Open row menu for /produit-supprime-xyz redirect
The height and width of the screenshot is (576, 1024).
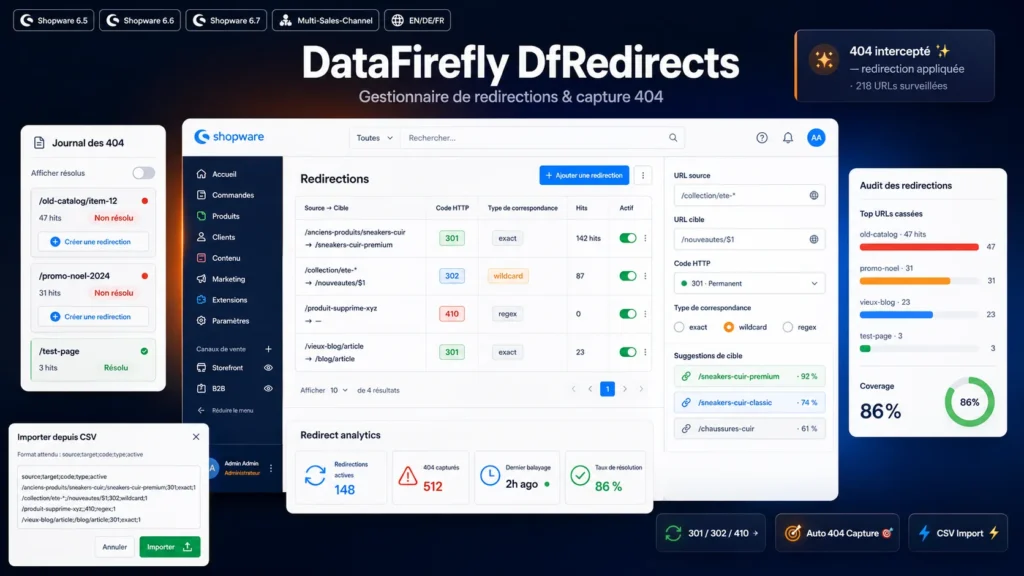645,313
